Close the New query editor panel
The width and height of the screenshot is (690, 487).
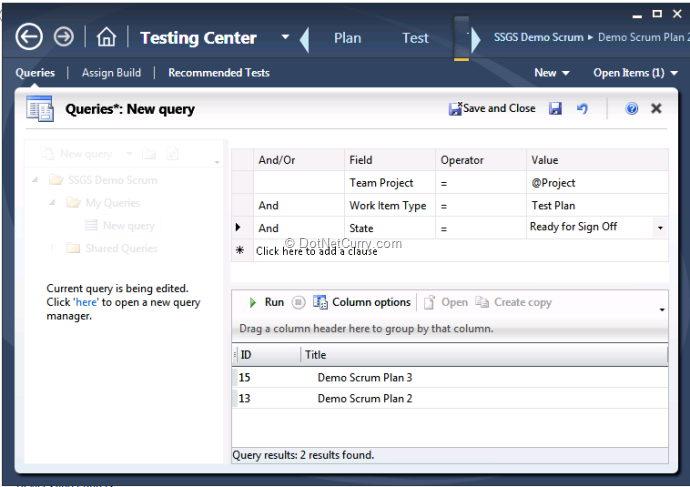pyautogui.click(x=656, y=109)
